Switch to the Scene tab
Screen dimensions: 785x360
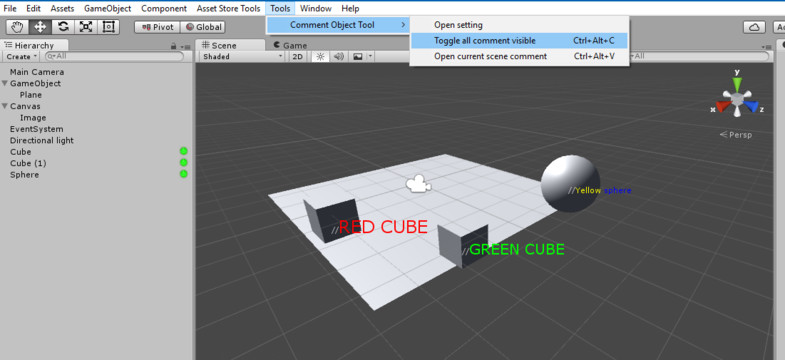tap(230, 45)
